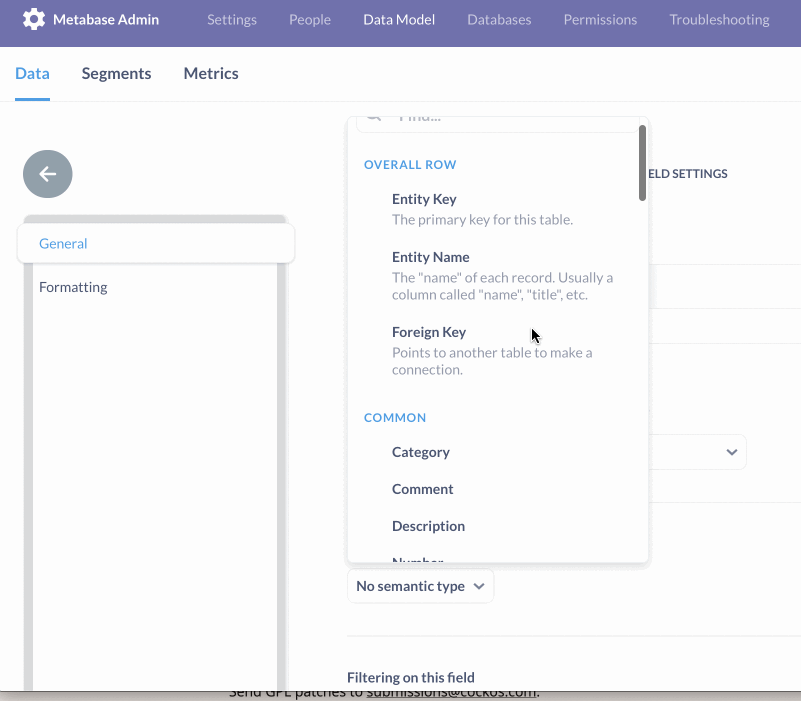Go to the People admin page
Viewport: 801px width, 701px height.
click(309, 19)
